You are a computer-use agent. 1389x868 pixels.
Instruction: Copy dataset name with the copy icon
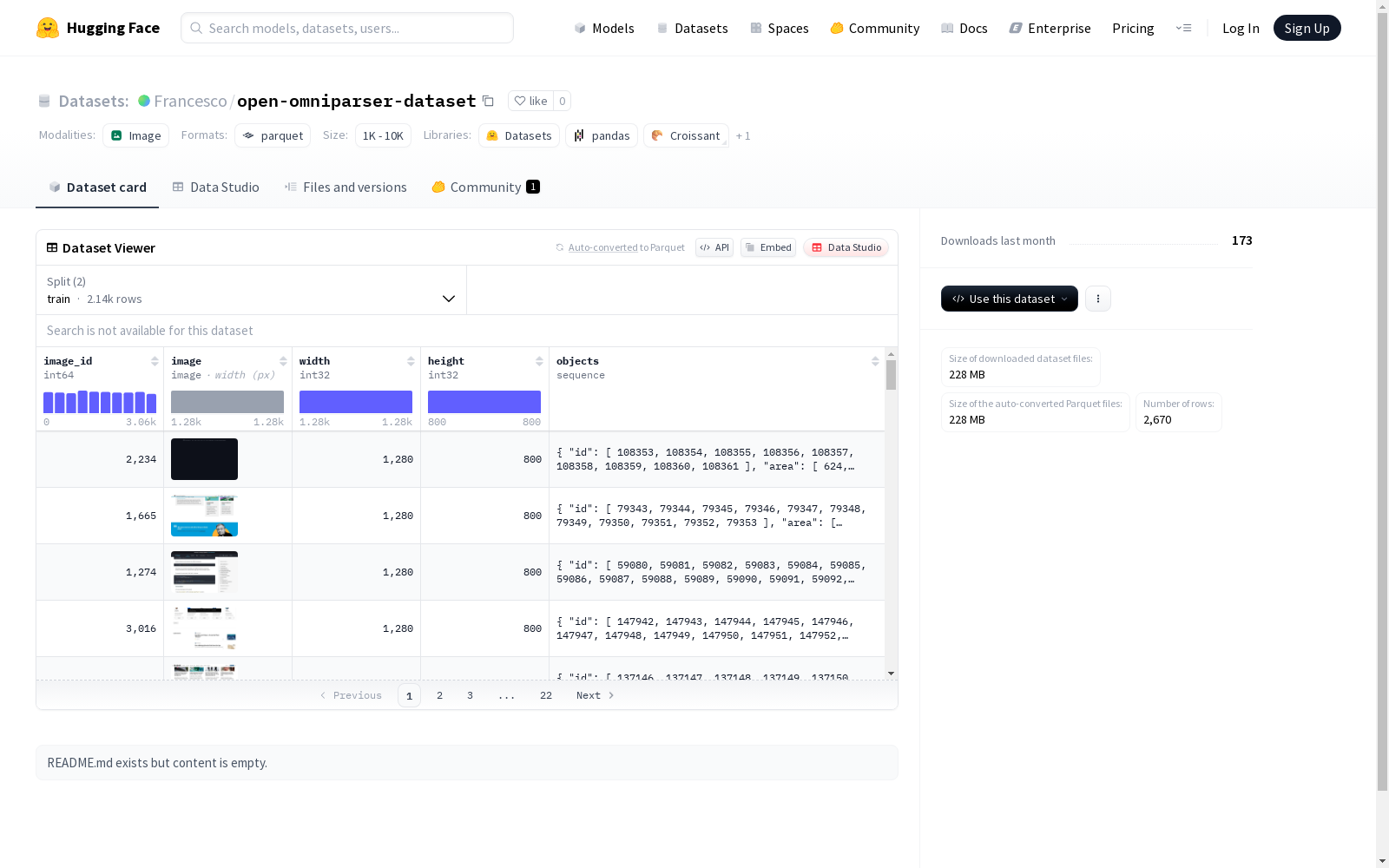(488, 102)
